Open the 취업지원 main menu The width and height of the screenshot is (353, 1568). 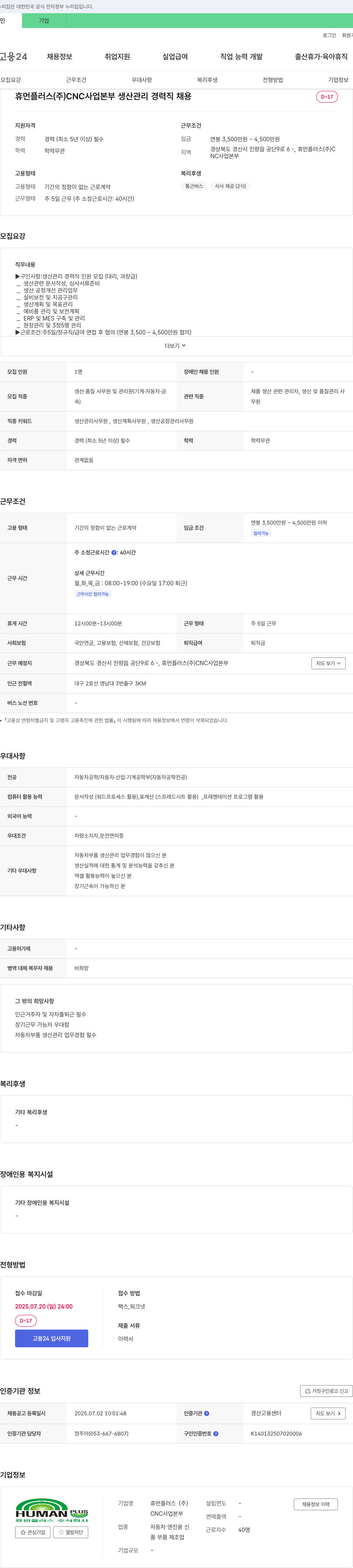[x=117, y=57]
